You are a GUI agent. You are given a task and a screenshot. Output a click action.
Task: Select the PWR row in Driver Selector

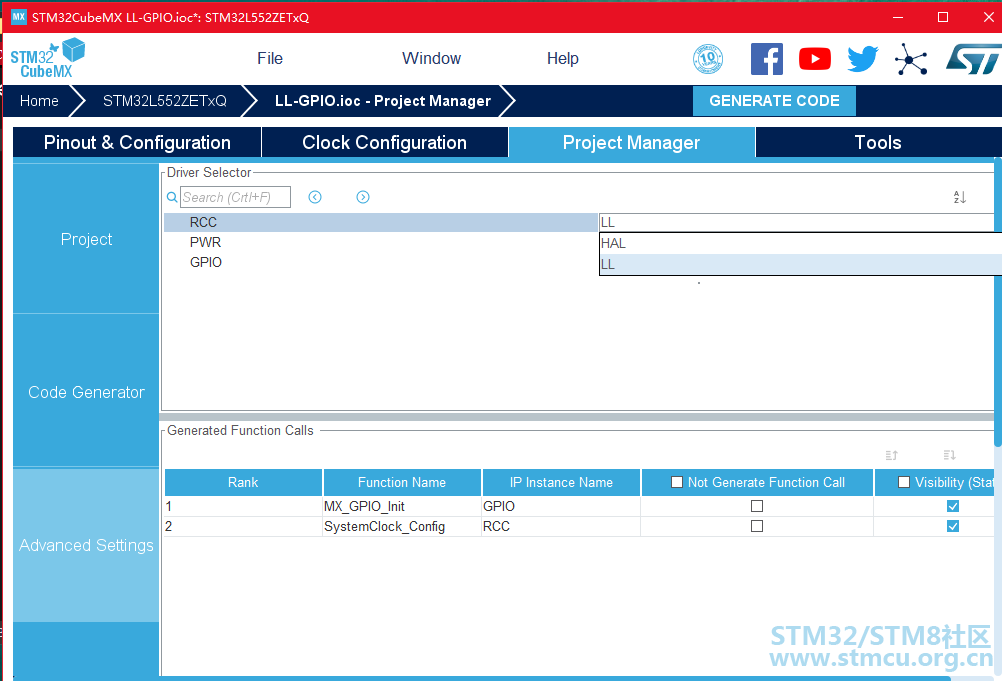click(381, 242)
